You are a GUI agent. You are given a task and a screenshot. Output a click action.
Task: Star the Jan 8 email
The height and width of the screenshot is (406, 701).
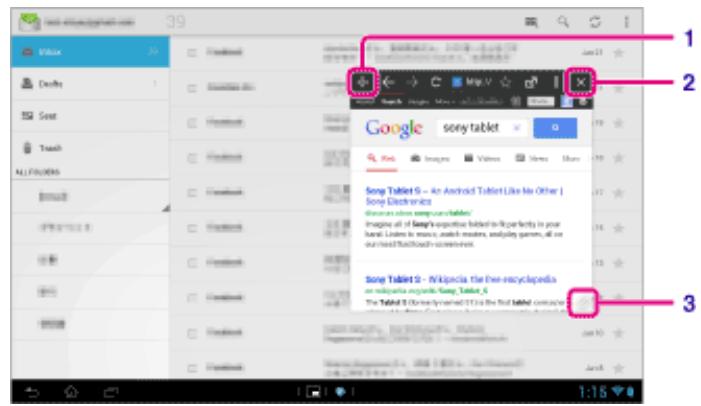click(619, 368)
